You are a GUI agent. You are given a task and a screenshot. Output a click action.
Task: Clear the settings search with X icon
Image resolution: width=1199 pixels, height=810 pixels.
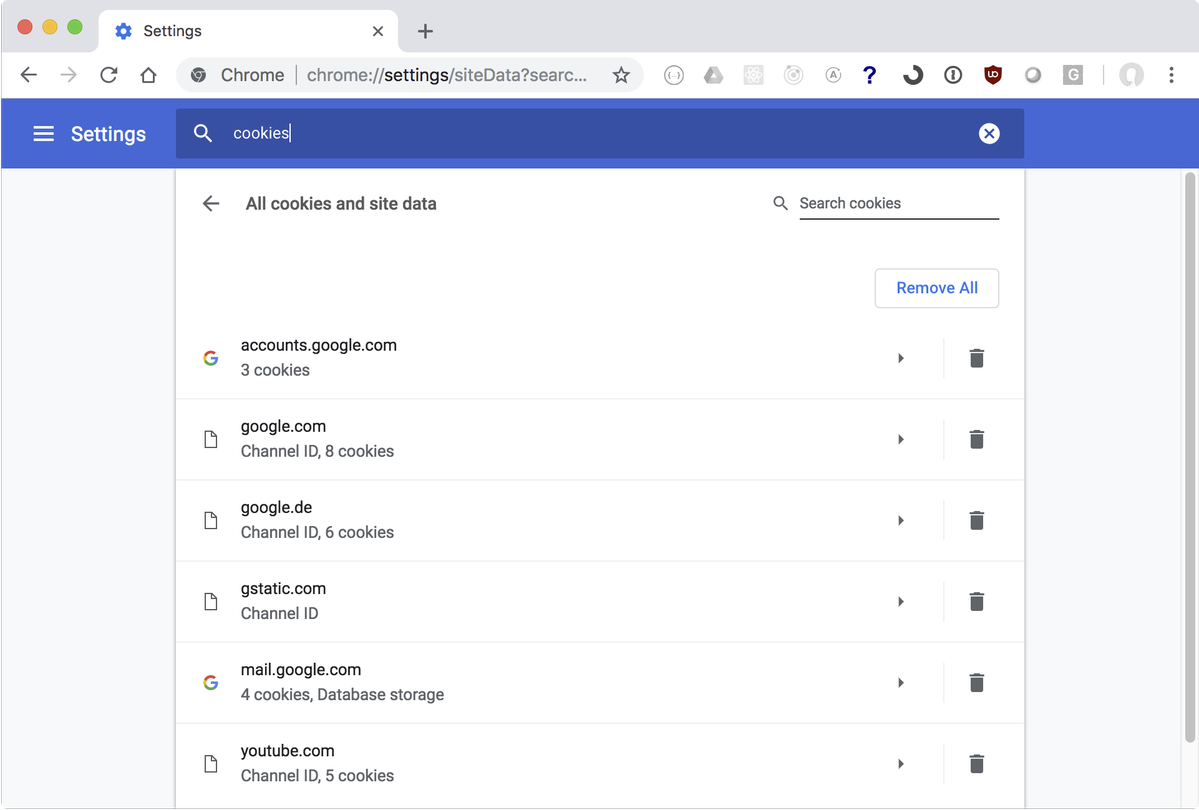pos(989,134)
